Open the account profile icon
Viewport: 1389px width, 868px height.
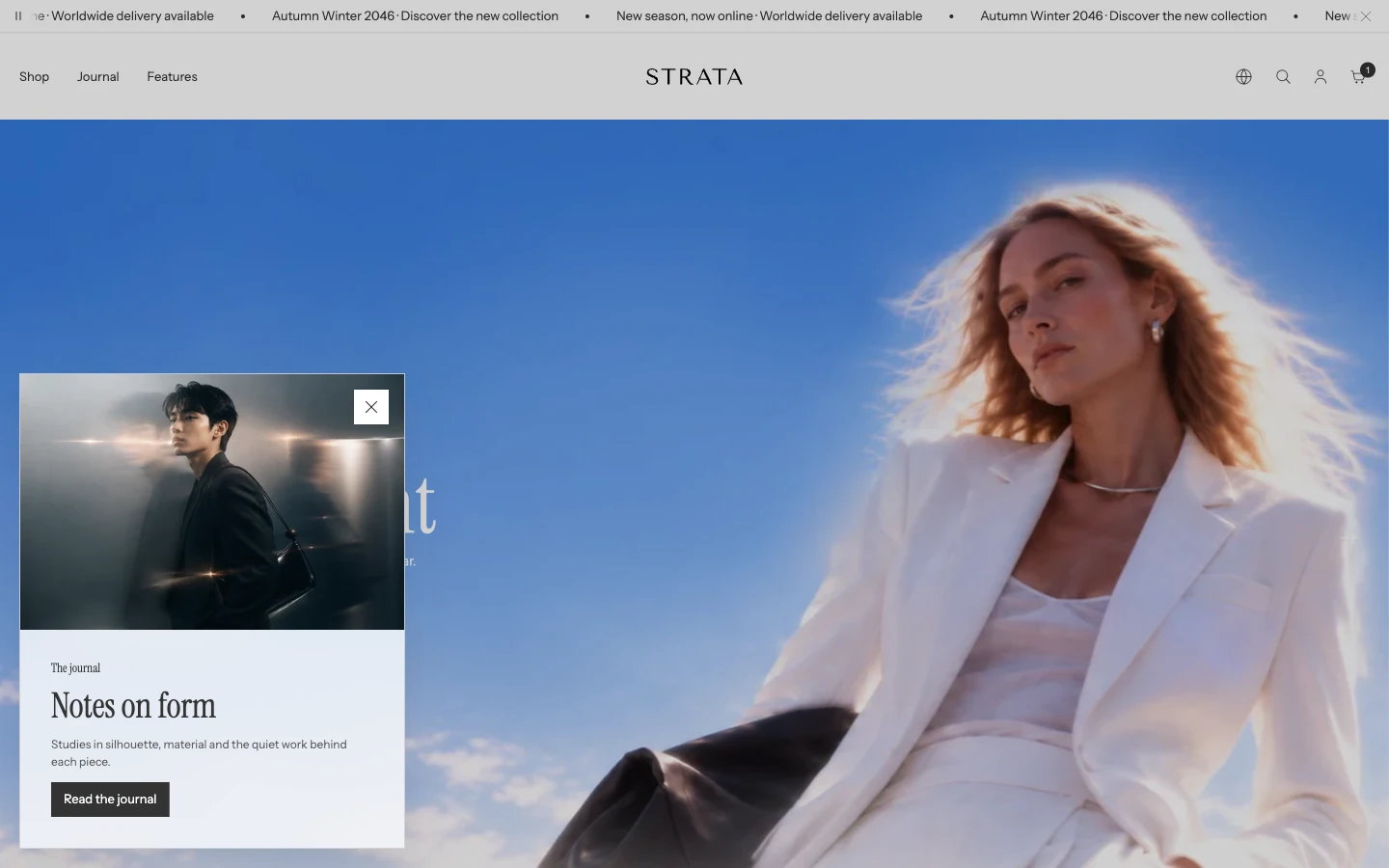(x=1321, y=77)
